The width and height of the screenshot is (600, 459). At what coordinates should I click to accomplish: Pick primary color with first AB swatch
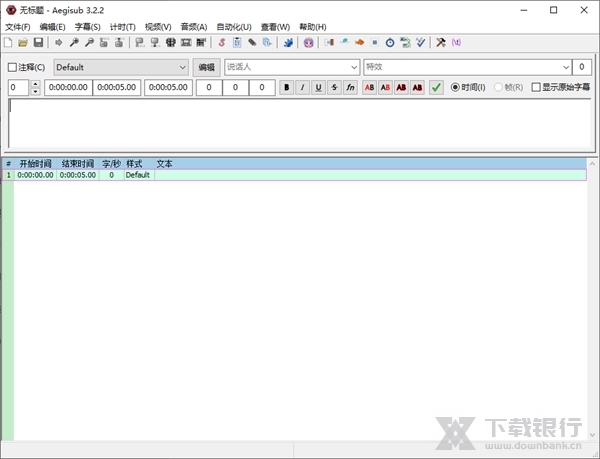(x=369, y=88)
